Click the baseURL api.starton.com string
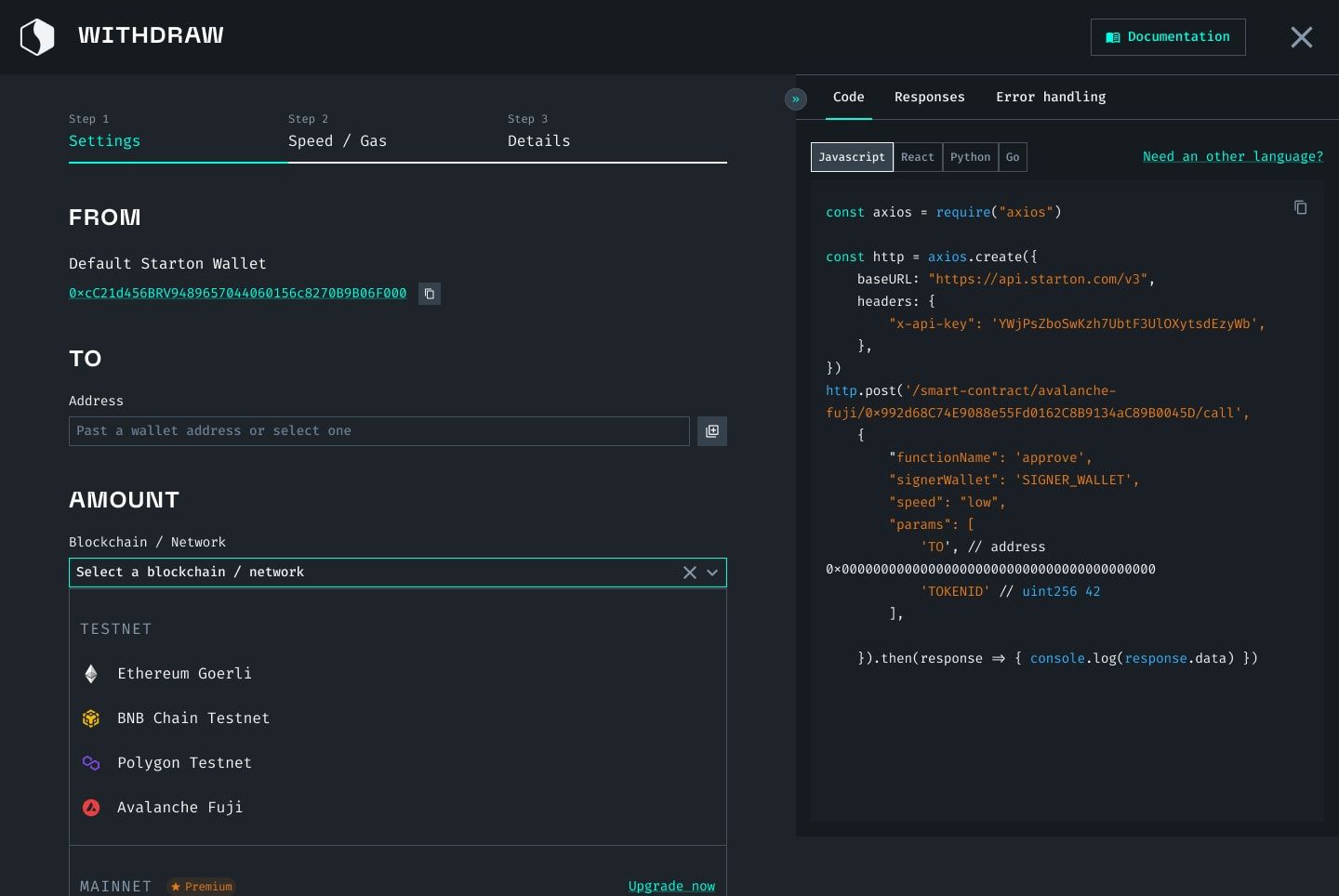The height and width of the screenshot is (896, 1339). (1037, 279)
